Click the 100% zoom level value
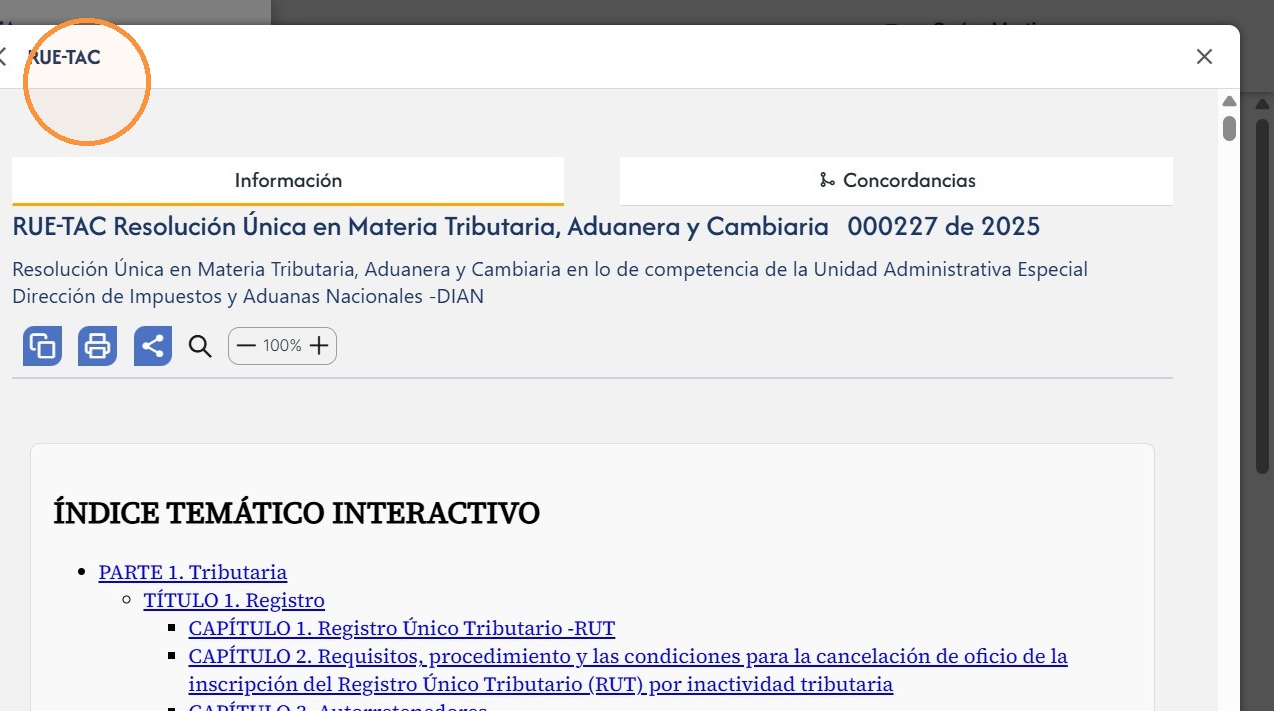The image size is (1274, 711). pos(282,346)
